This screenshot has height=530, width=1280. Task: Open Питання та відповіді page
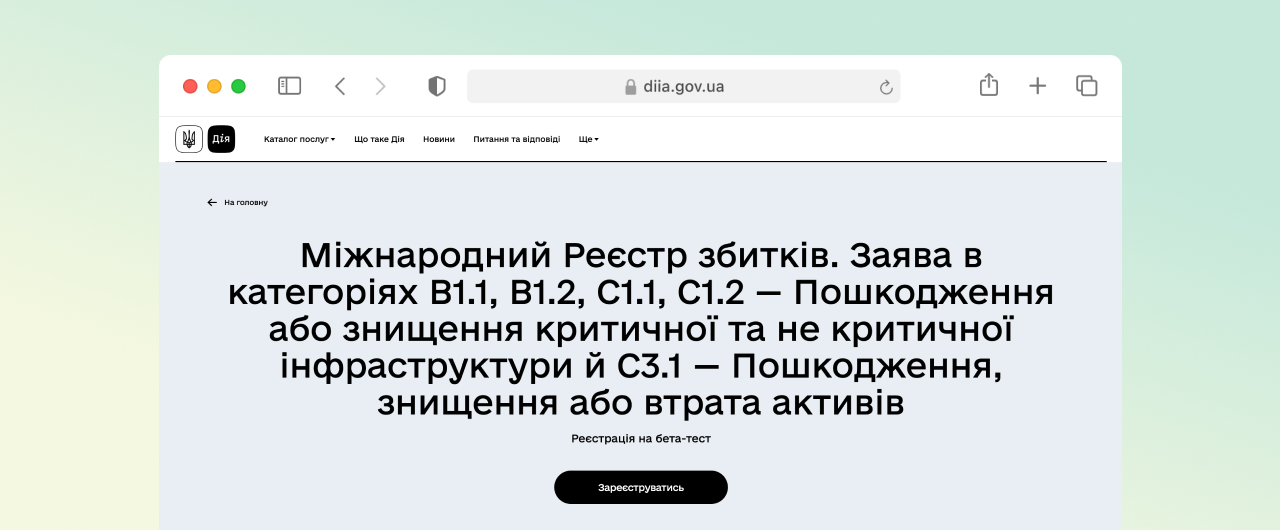516,139
